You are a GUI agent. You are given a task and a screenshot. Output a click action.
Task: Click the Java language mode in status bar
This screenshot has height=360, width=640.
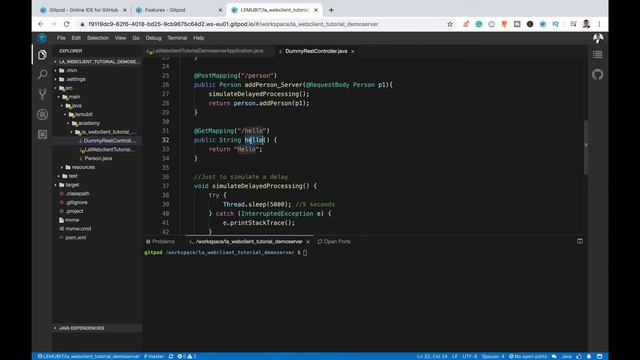point(567,356)
